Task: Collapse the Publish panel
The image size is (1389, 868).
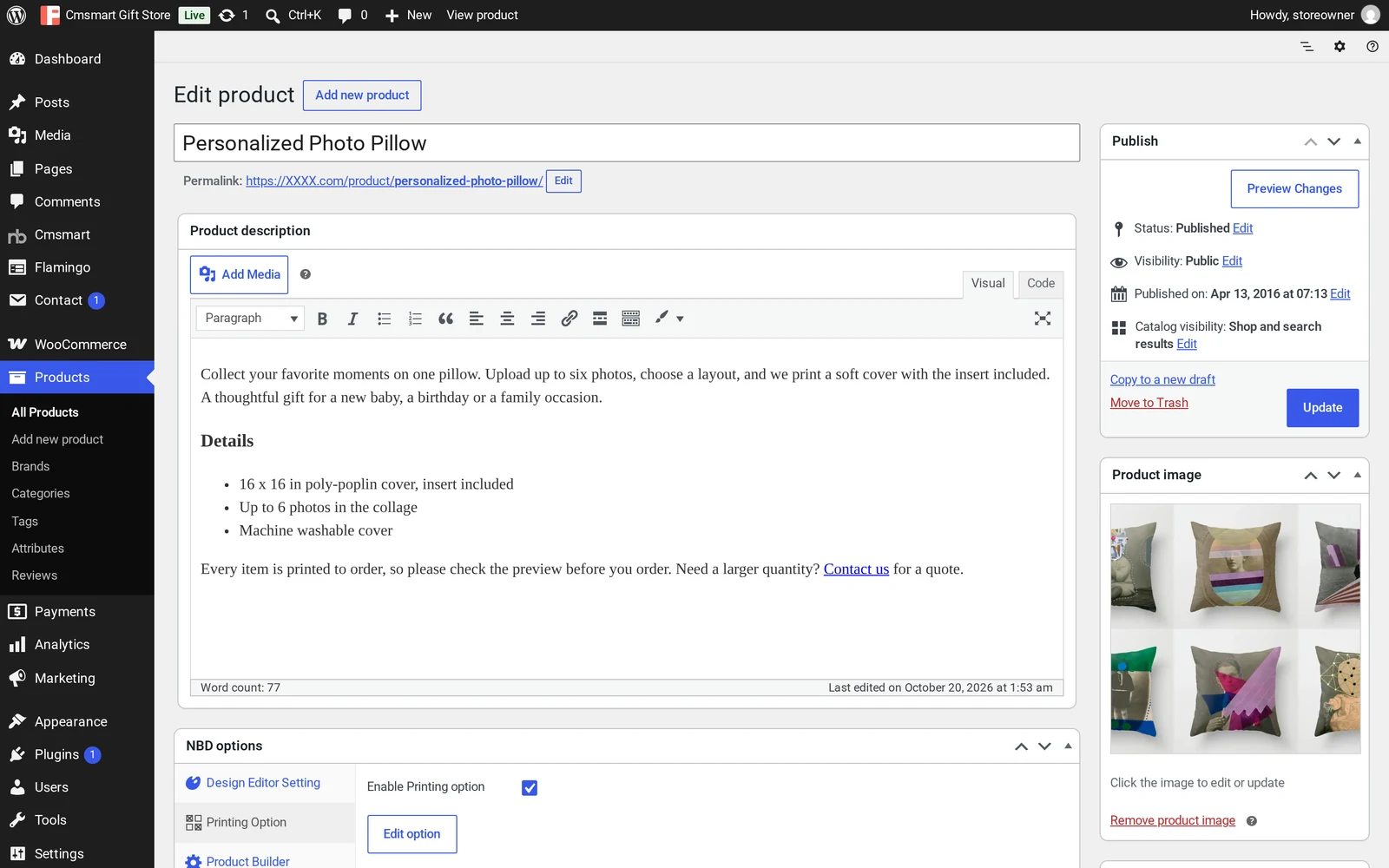Action: [x=1357, y=141]
